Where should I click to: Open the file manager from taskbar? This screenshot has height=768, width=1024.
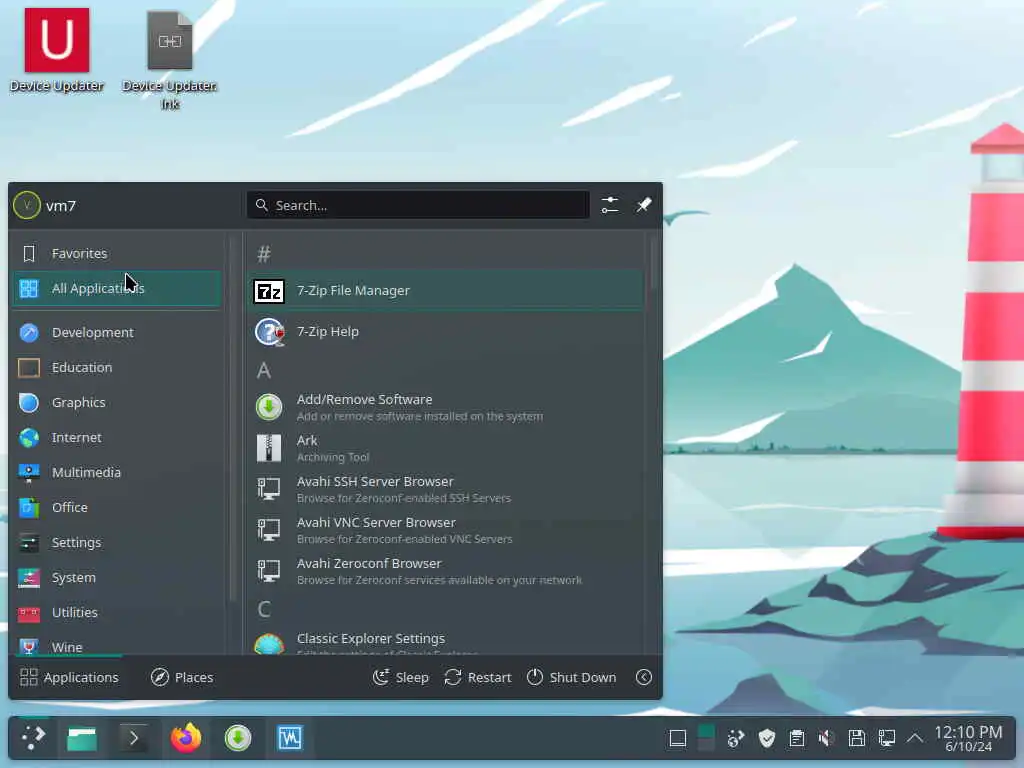tap(82, 738)
